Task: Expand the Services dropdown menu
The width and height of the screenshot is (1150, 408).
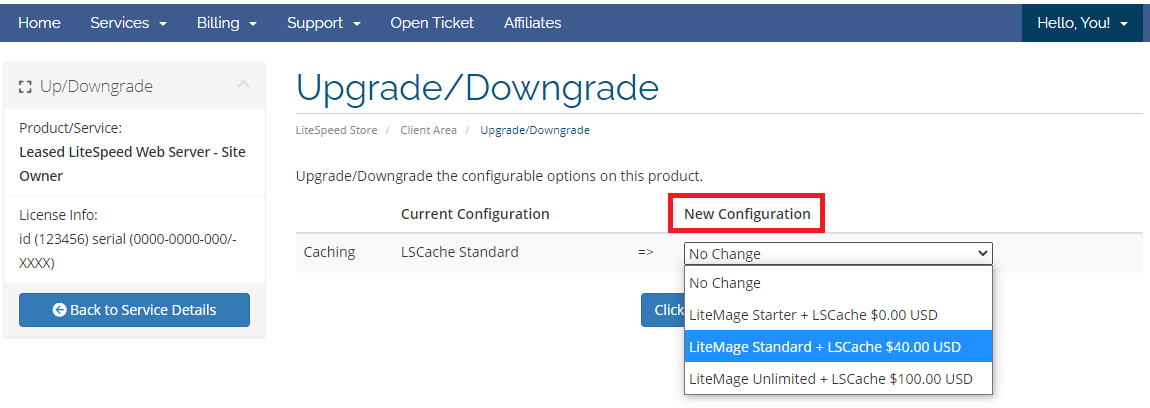Action: pyautogui.click(x=128, y=22)
